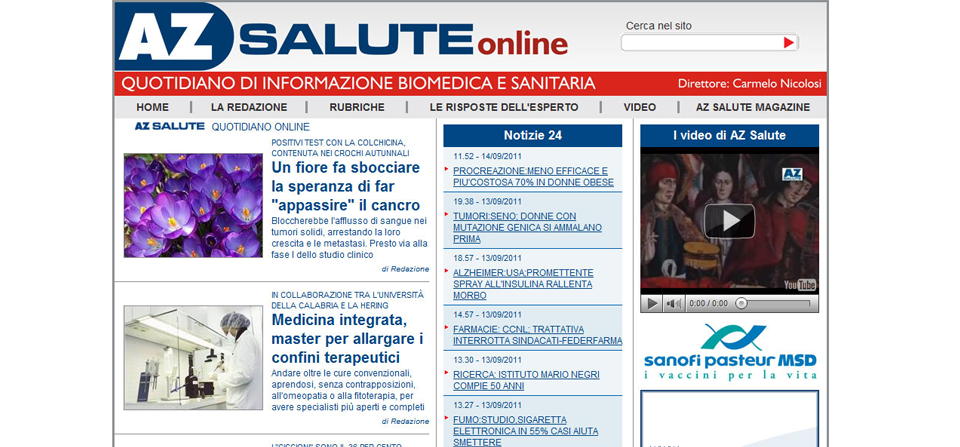Click the AZ Salute badge in the video corner
Image resolution: width=960 pixels, height=447 pixels.
click(792, 174)
